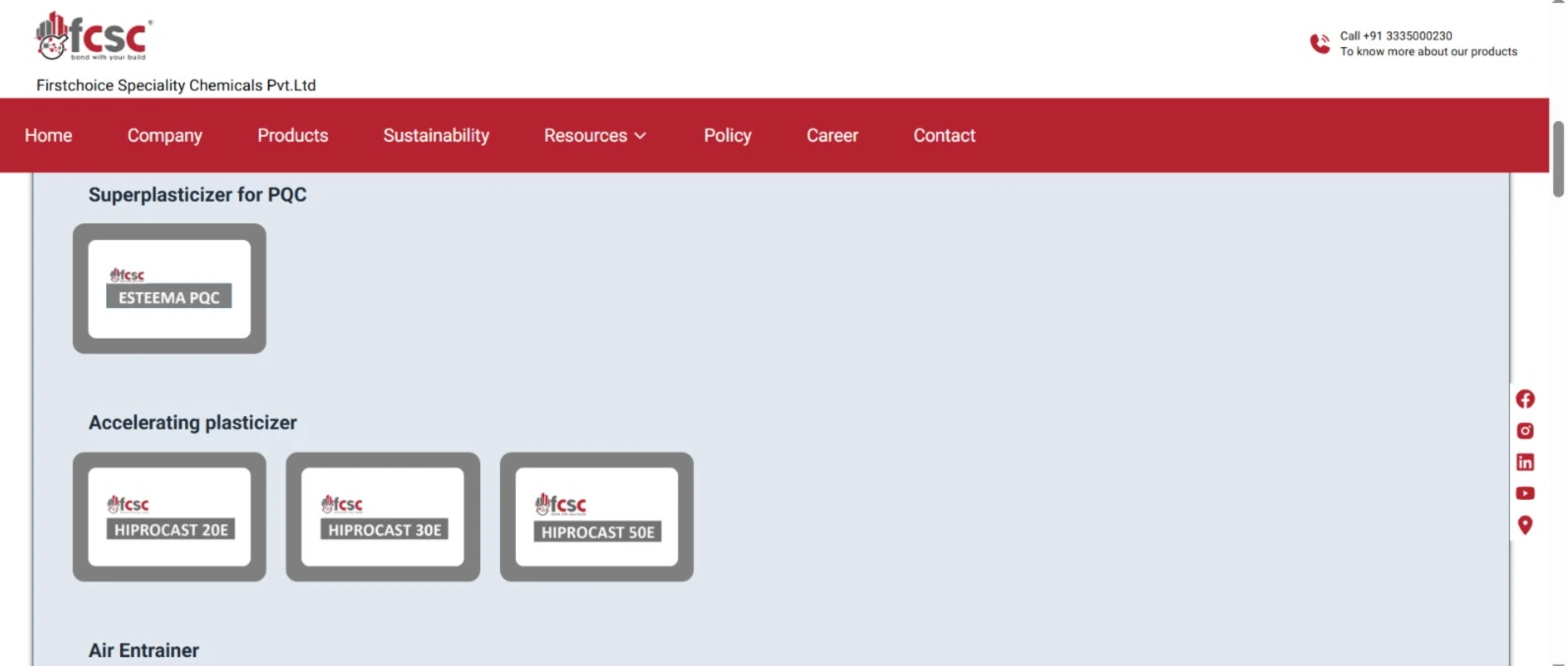The width and height of the screenshot is (1568, 666).
Task: Click the red phone call icon
Action: click(1320, 43)
